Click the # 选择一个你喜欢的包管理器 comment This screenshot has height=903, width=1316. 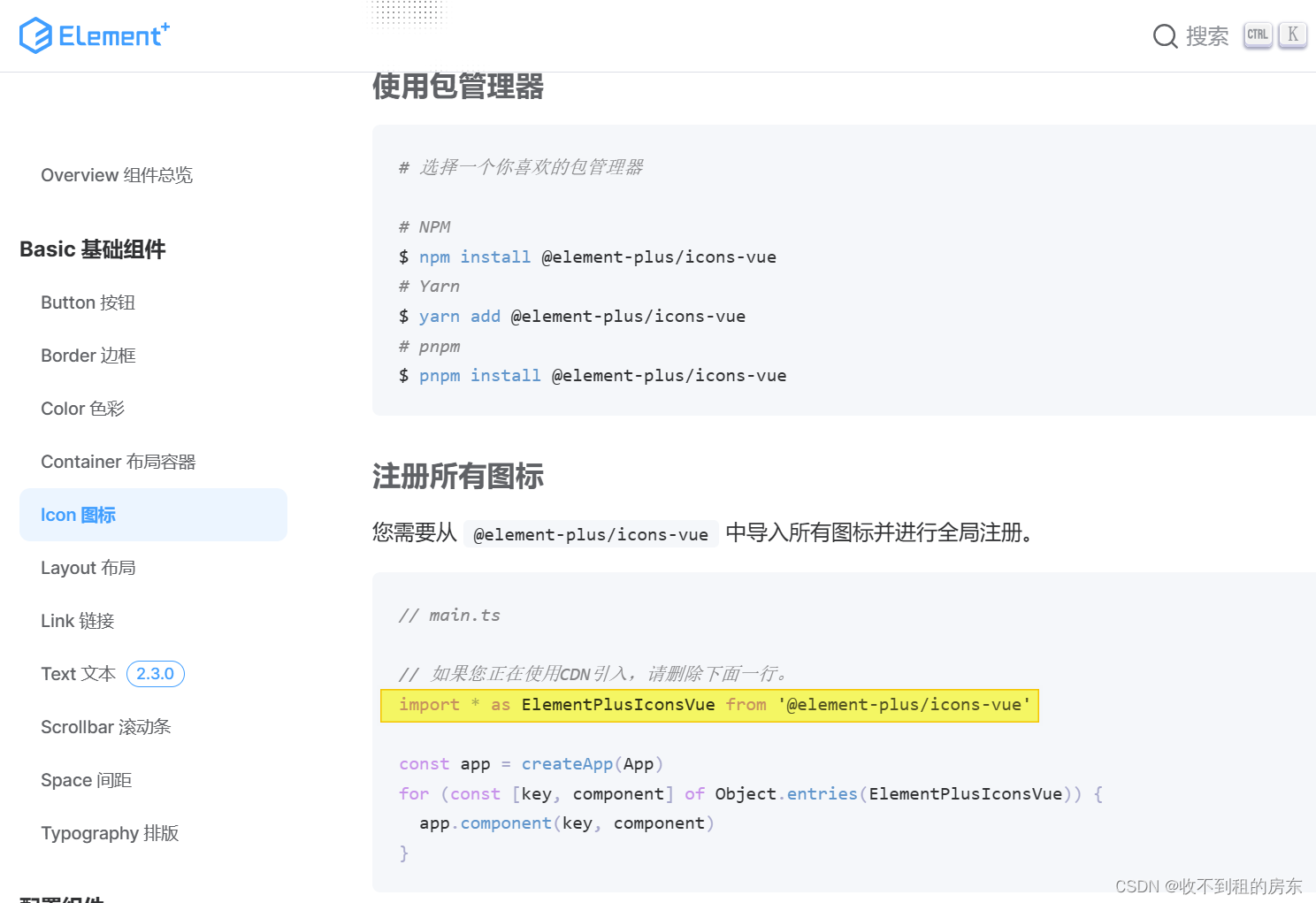pos(521,167)
